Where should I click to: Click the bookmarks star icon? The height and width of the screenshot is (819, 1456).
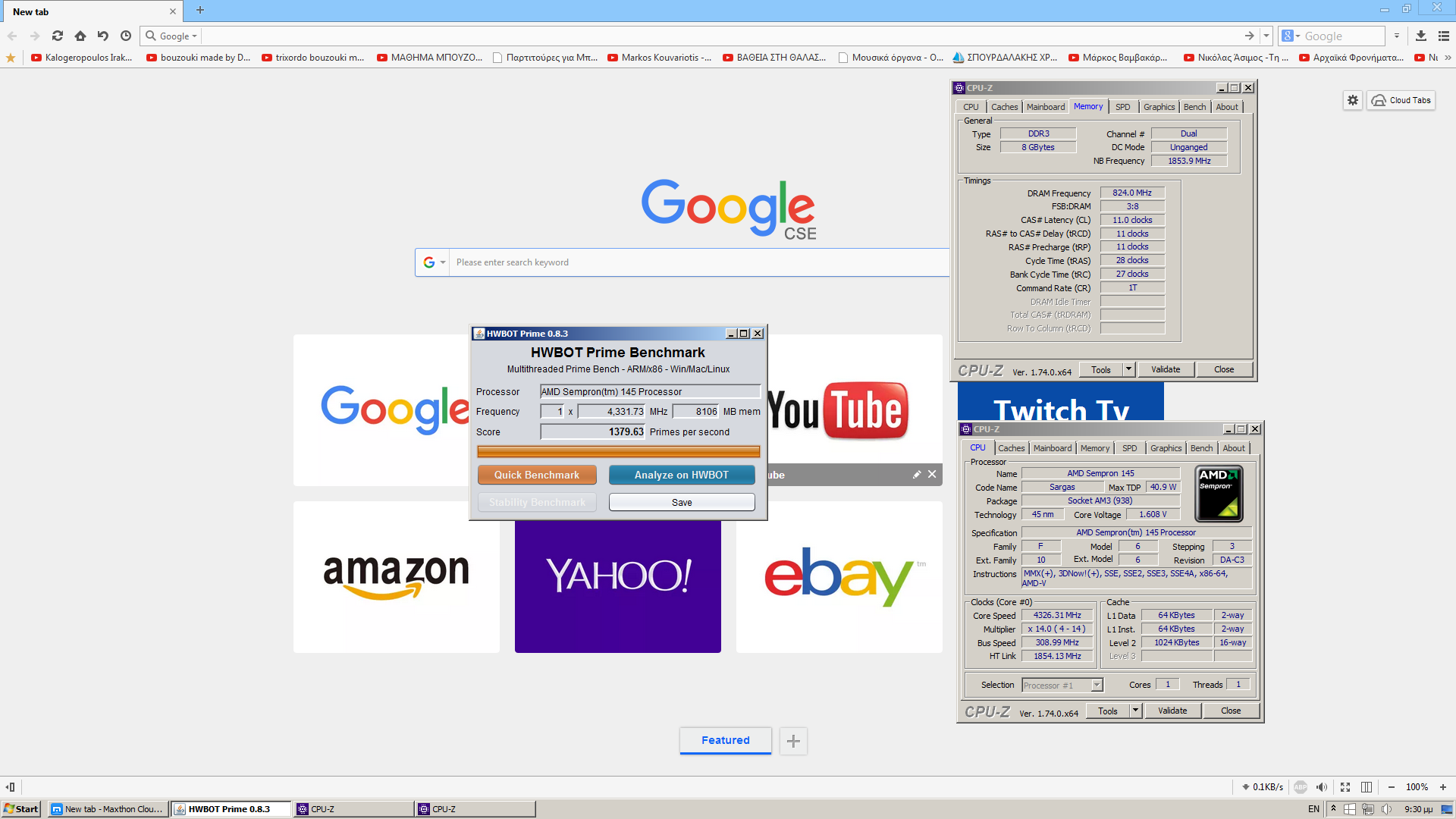coord(11,58)
